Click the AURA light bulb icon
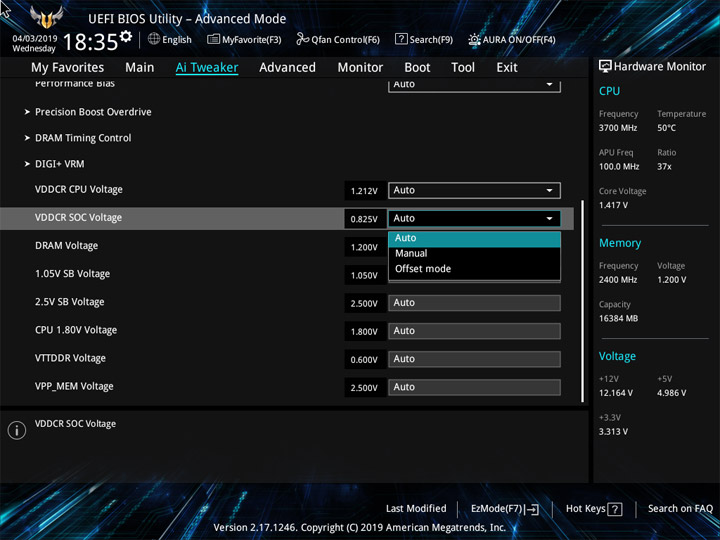 474,39
